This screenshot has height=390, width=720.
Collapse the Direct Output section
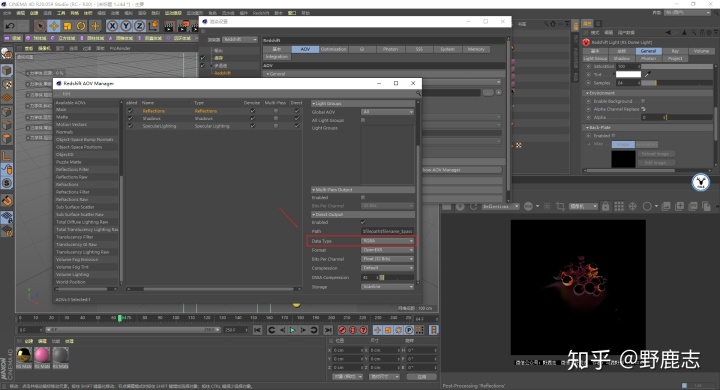(363, 214)
